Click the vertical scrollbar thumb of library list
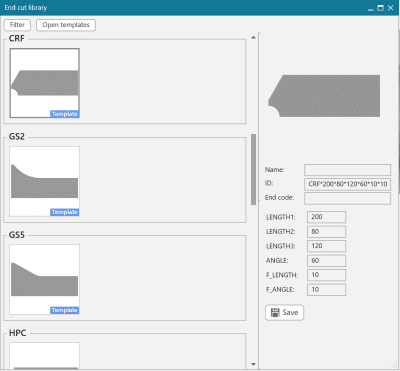 pos(253,169)
